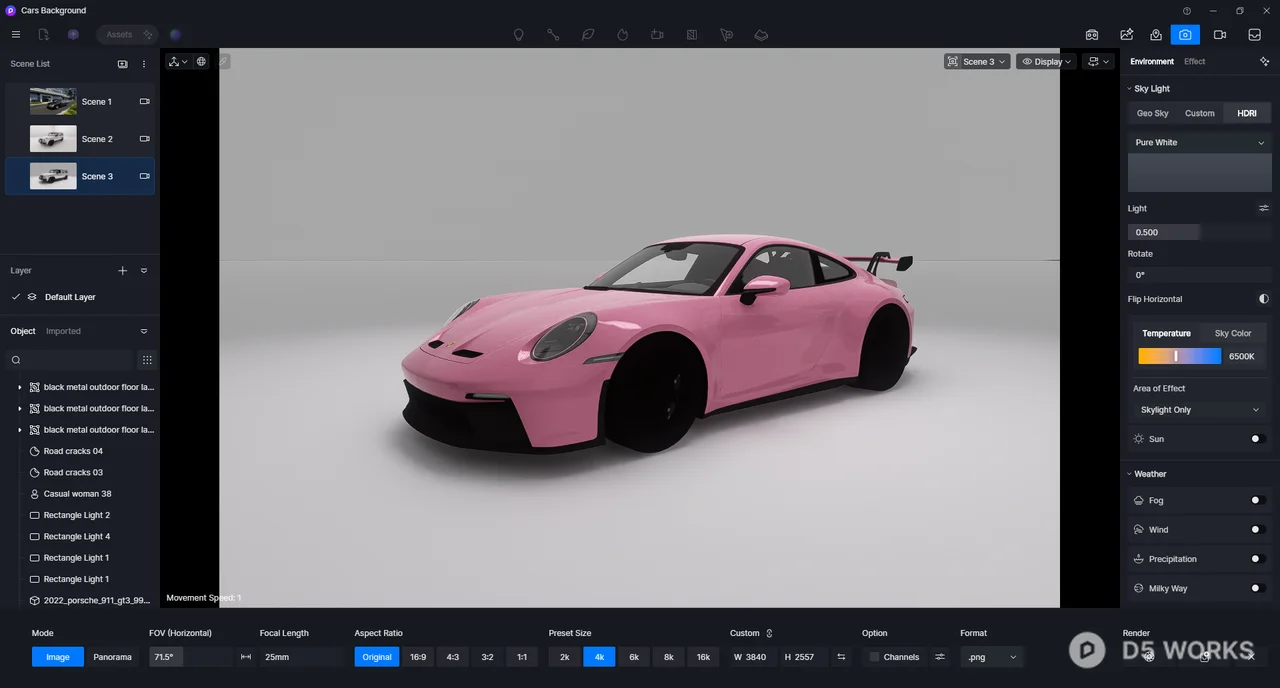Select the 8k preset size
The image size is (1280, 688).
[x=669, y=657]
